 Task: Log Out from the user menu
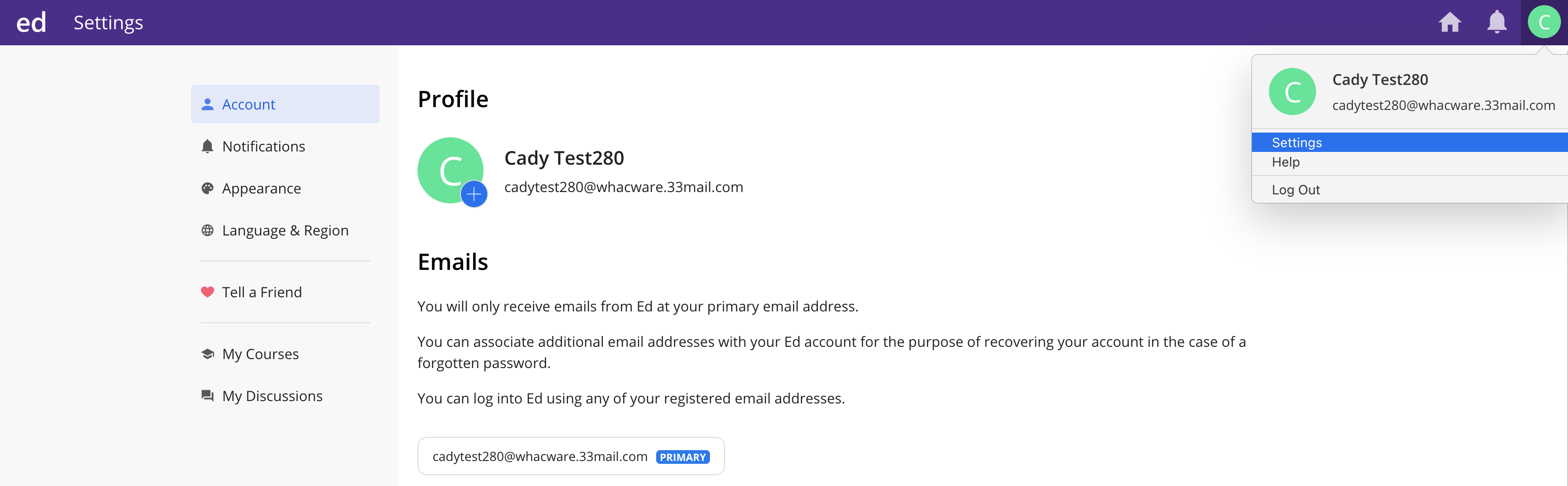1295,190
